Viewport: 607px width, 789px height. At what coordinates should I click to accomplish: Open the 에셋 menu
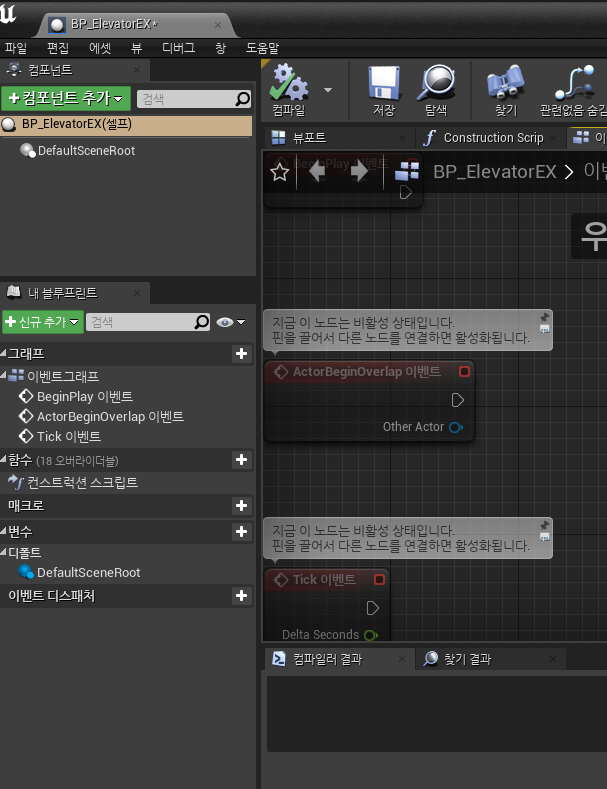(100, 48)
